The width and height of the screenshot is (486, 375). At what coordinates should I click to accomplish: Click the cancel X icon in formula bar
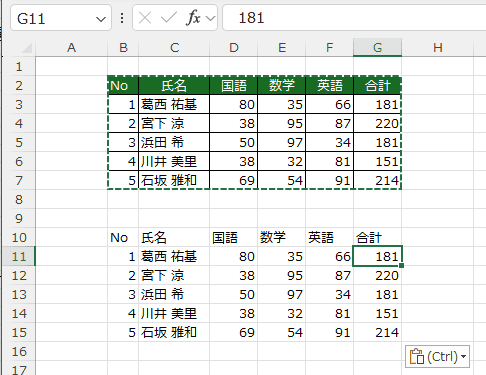[145, 18]
